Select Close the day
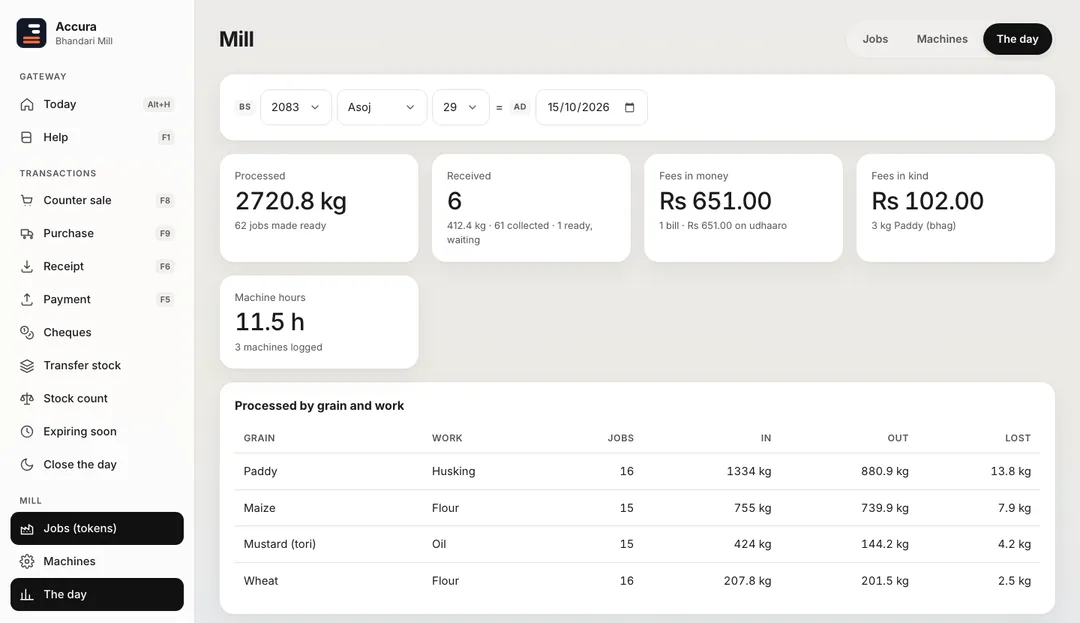 97,465
